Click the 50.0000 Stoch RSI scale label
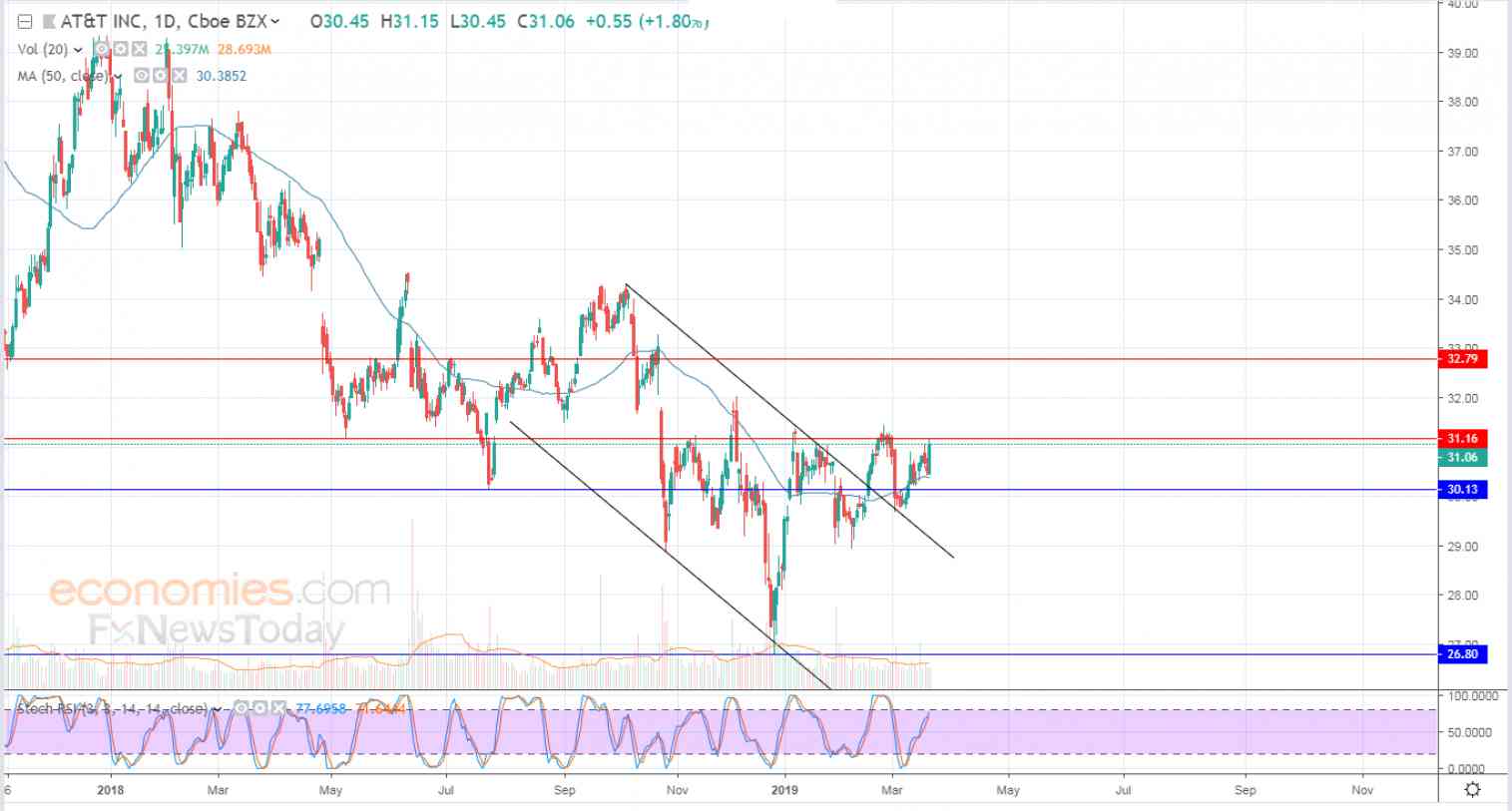Image resolution: width=1512 pixels, height=811 pixels. 1469,732
